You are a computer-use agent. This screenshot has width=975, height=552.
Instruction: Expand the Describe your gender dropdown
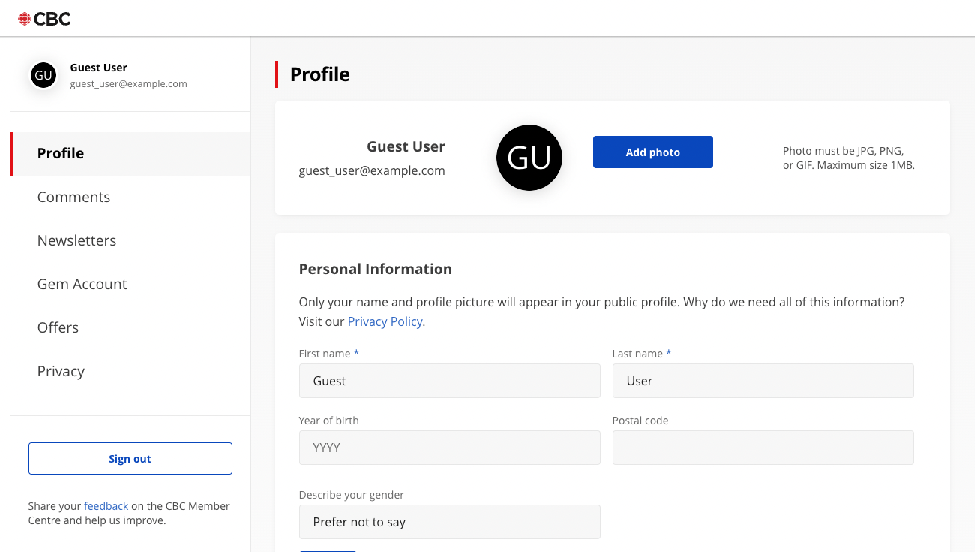tap(450, 522)
